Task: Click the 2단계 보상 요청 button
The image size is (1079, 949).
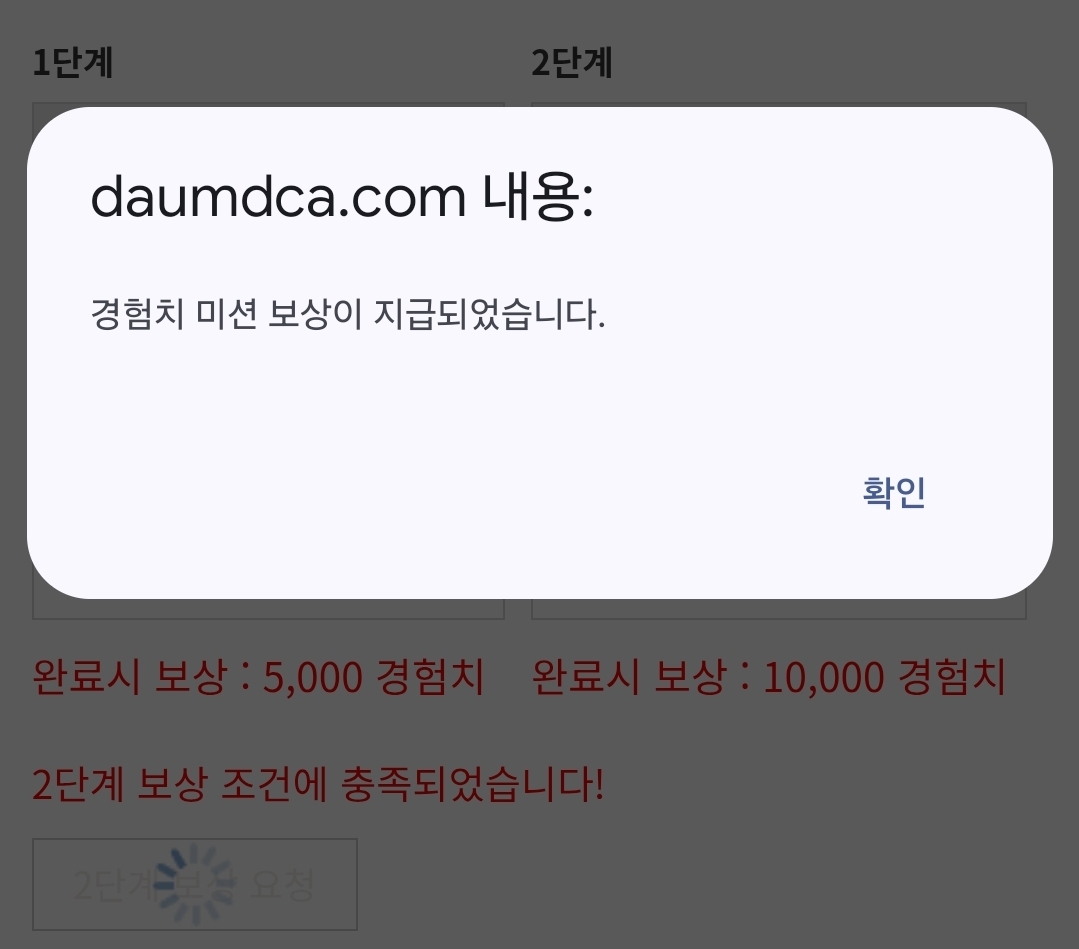Action: pos(195,884)
